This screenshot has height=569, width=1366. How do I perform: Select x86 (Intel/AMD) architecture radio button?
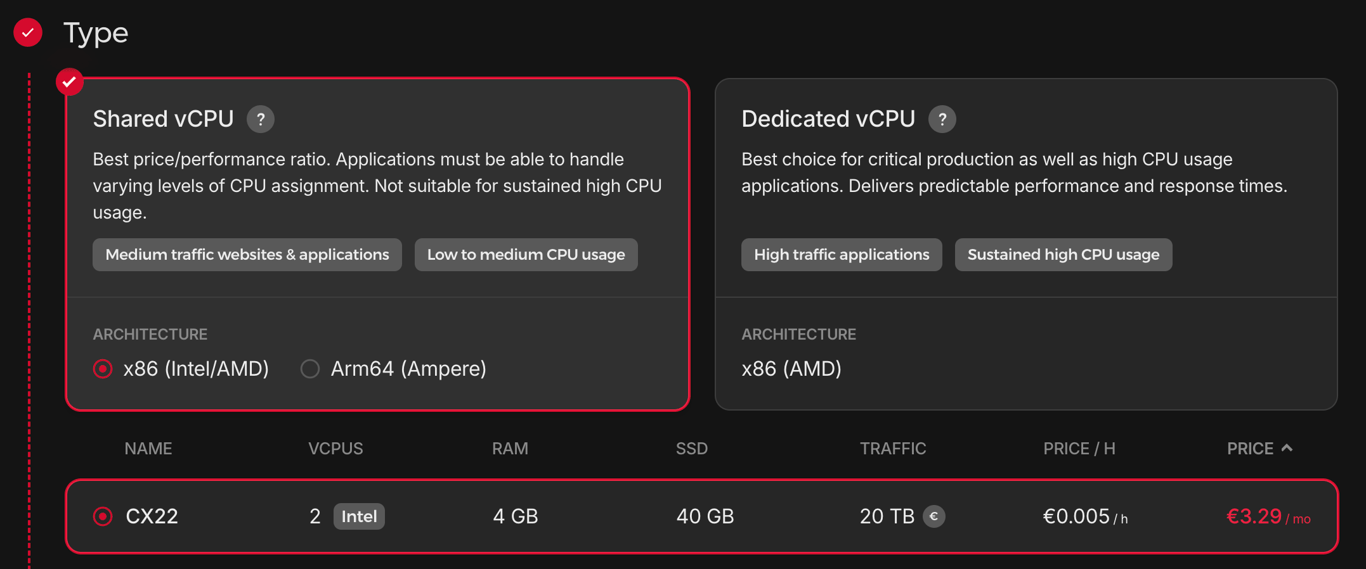click(x=103, y=369)
